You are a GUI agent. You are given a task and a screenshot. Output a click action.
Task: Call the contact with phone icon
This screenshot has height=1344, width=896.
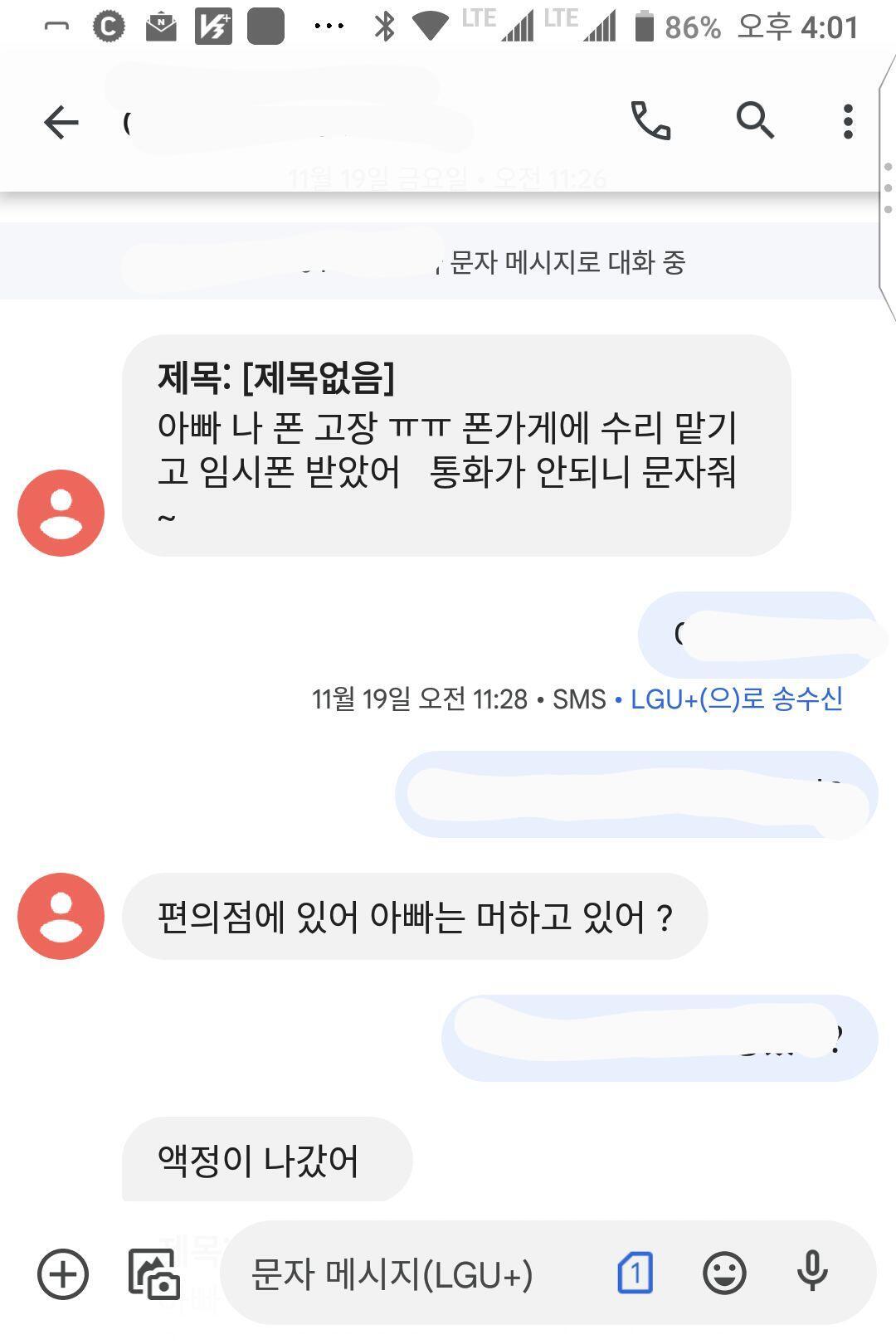tap(650, 121)
